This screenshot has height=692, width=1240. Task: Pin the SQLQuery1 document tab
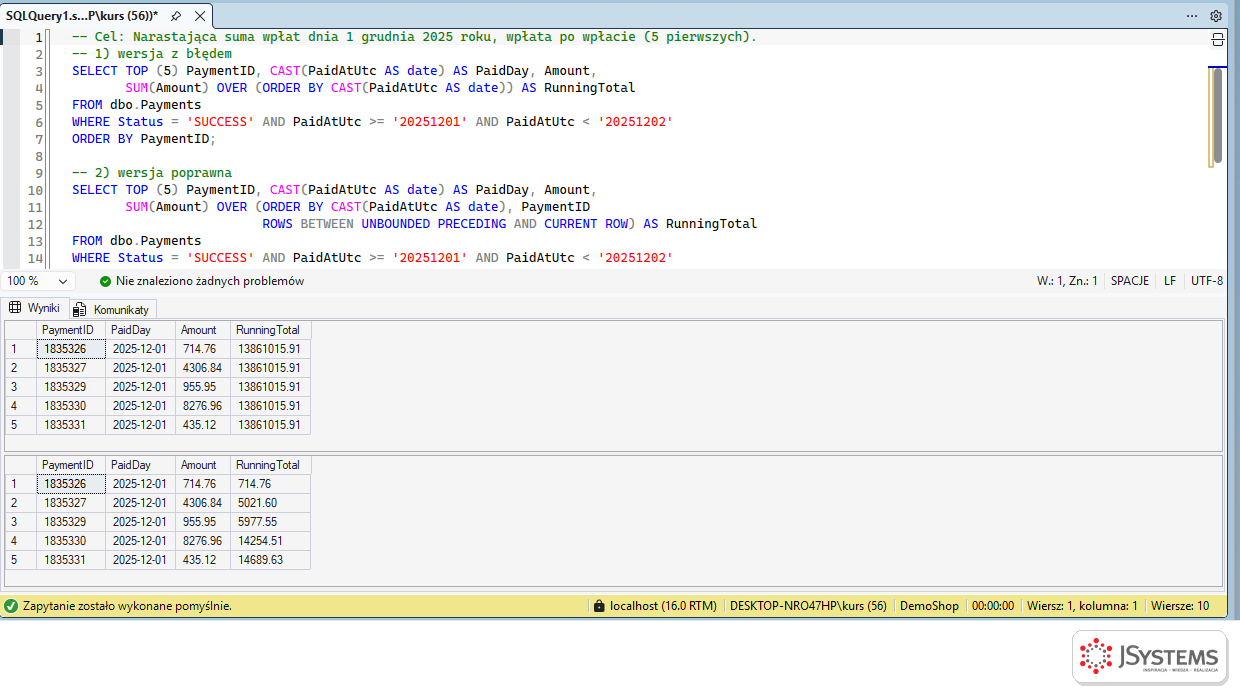point(176,16)
